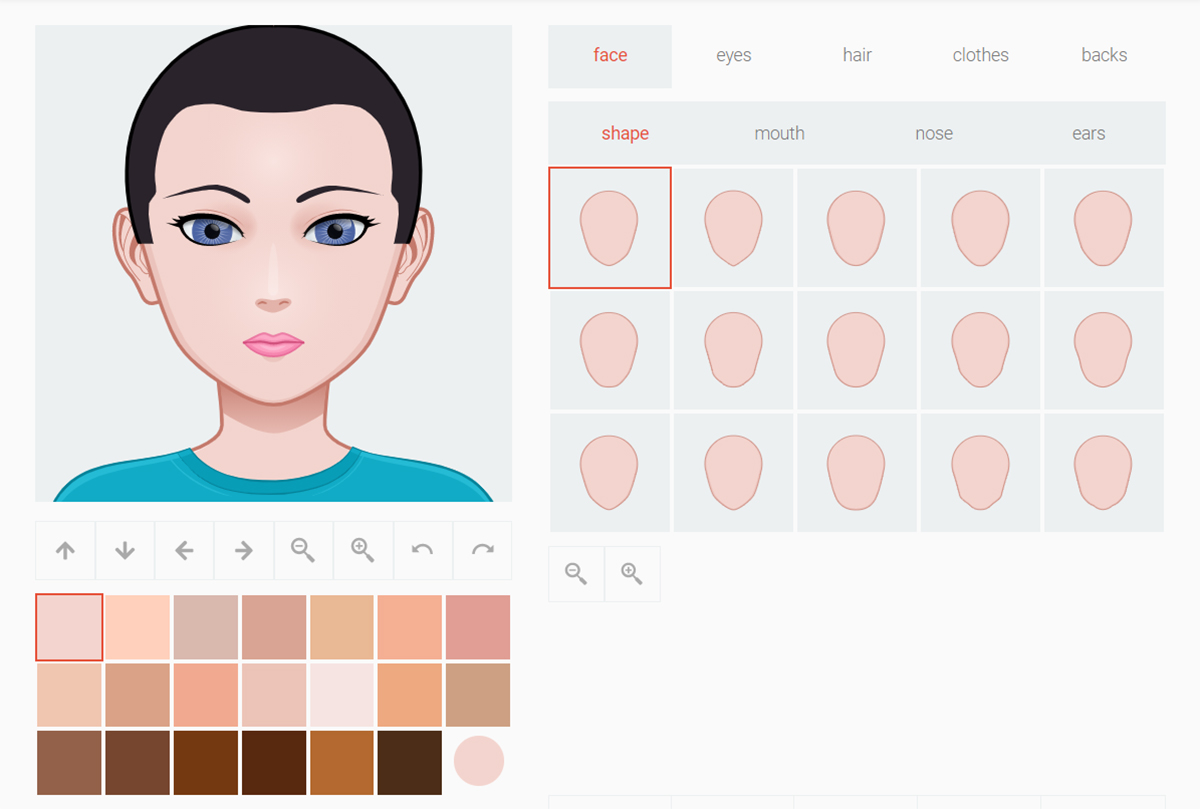Zoom out of the avatar preview
Screen dimensions: 1200x809
(x=303, y=550)
